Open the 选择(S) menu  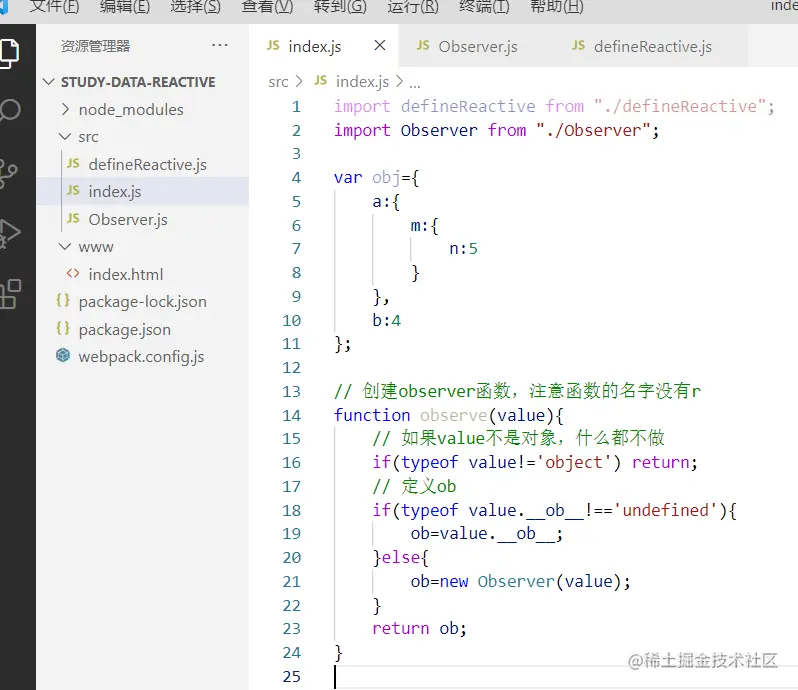click(195, 7)
